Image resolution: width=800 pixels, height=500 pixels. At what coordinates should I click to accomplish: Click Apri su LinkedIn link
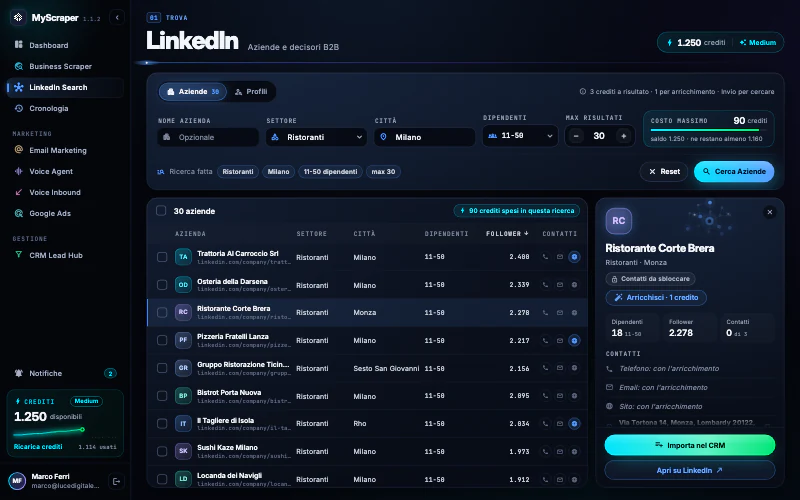(690, 470)
